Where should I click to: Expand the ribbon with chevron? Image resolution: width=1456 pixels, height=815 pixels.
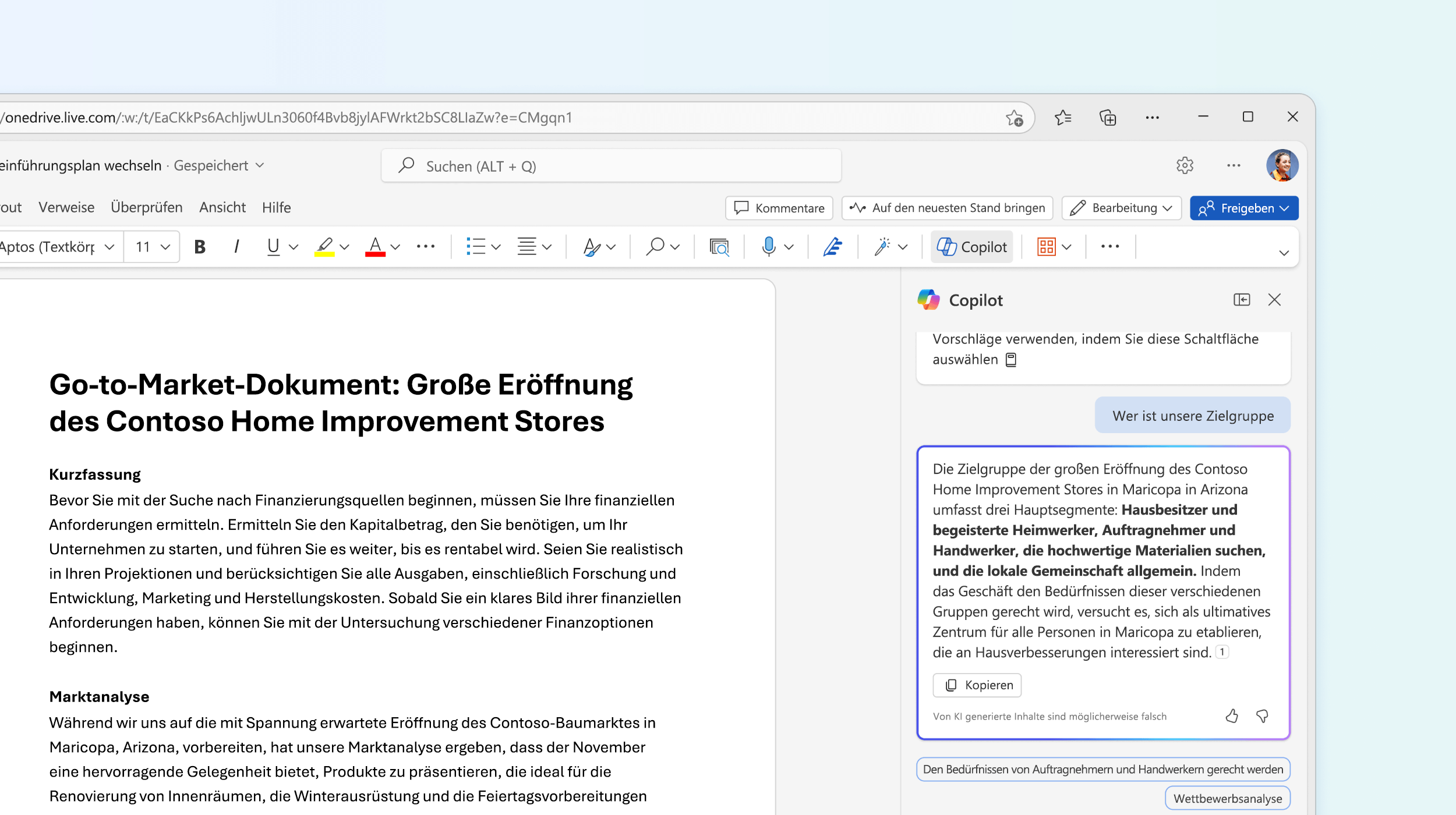1284,253
